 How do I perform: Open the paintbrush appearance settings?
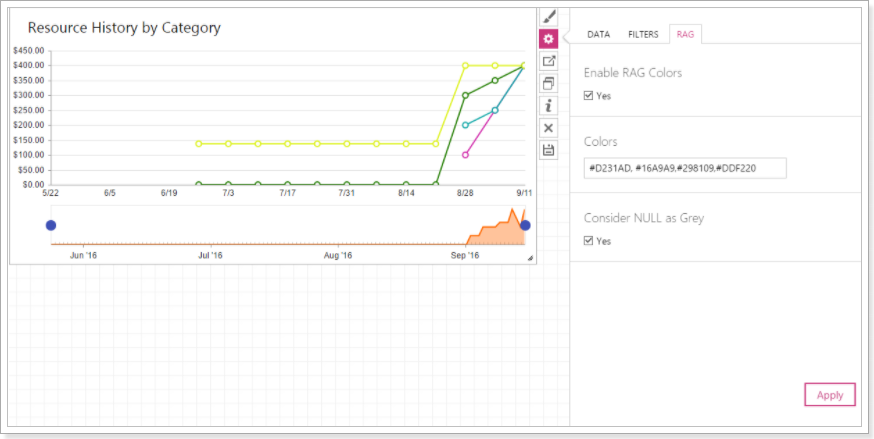point(548,17)
